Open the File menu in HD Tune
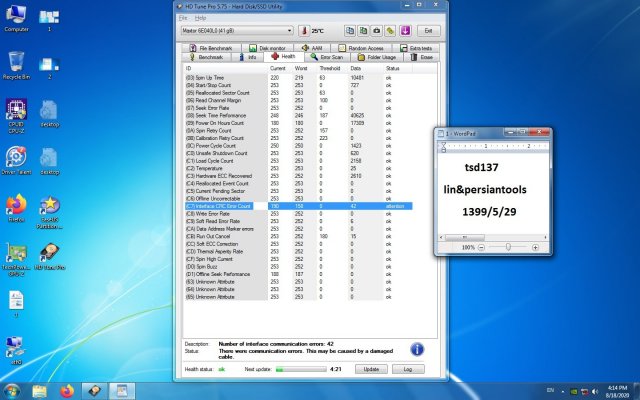This screenshot has width=640, height=400. pos(184,18)
